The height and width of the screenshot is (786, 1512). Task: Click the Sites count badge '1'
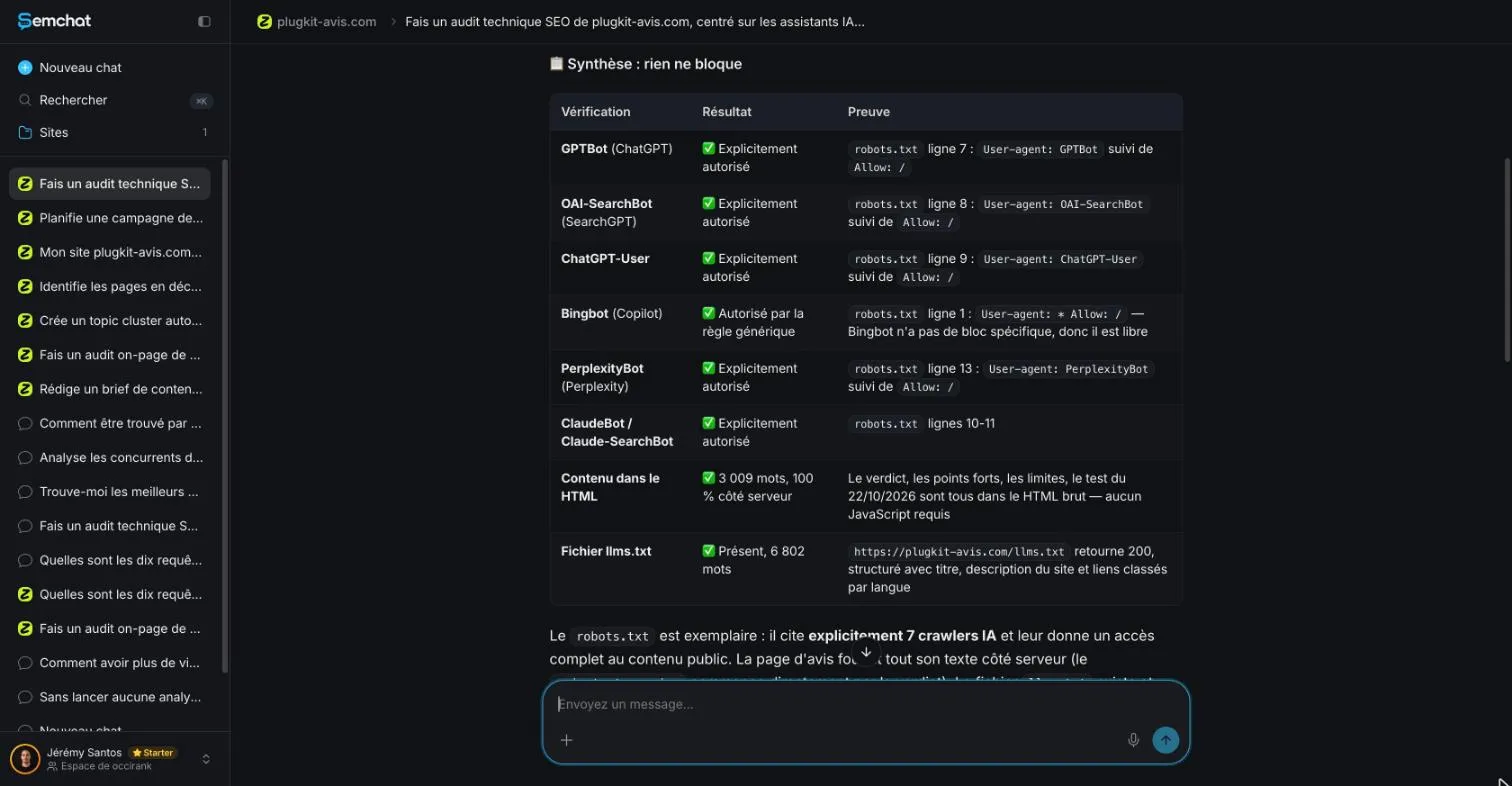pos(205,132)
